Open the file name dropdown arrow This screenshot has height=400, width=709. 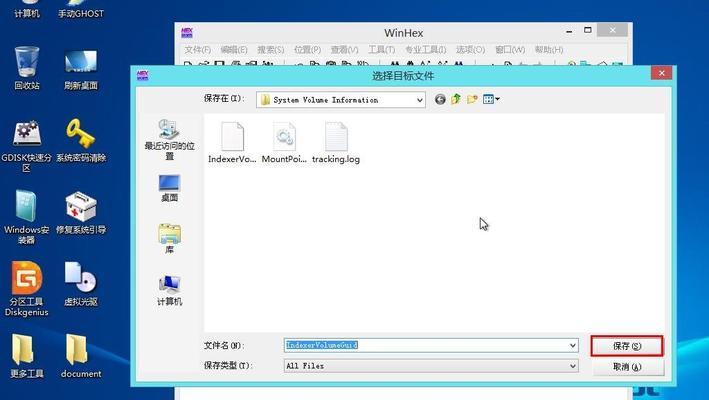pyautogui.click(x=572, y=345)
